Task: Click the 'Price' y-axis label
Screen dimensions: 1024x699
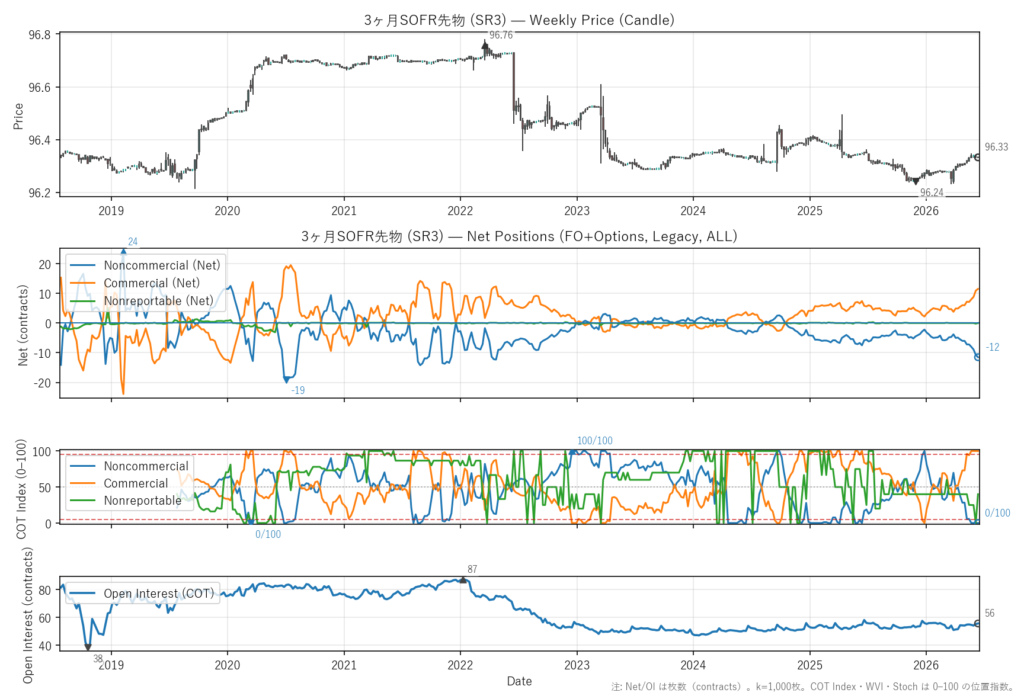Action: 18,116
